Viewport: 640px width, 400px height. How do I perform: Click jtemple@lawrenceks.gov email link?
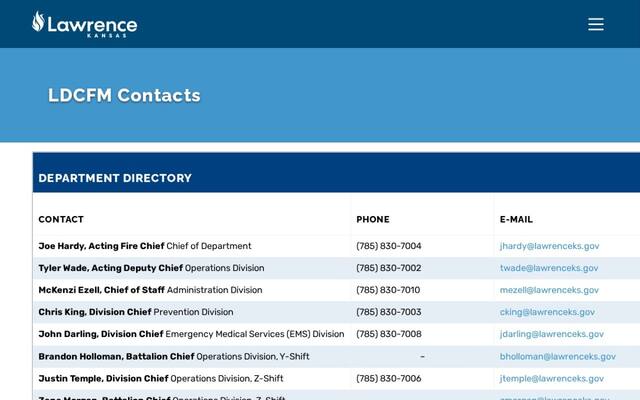[551, 379]
